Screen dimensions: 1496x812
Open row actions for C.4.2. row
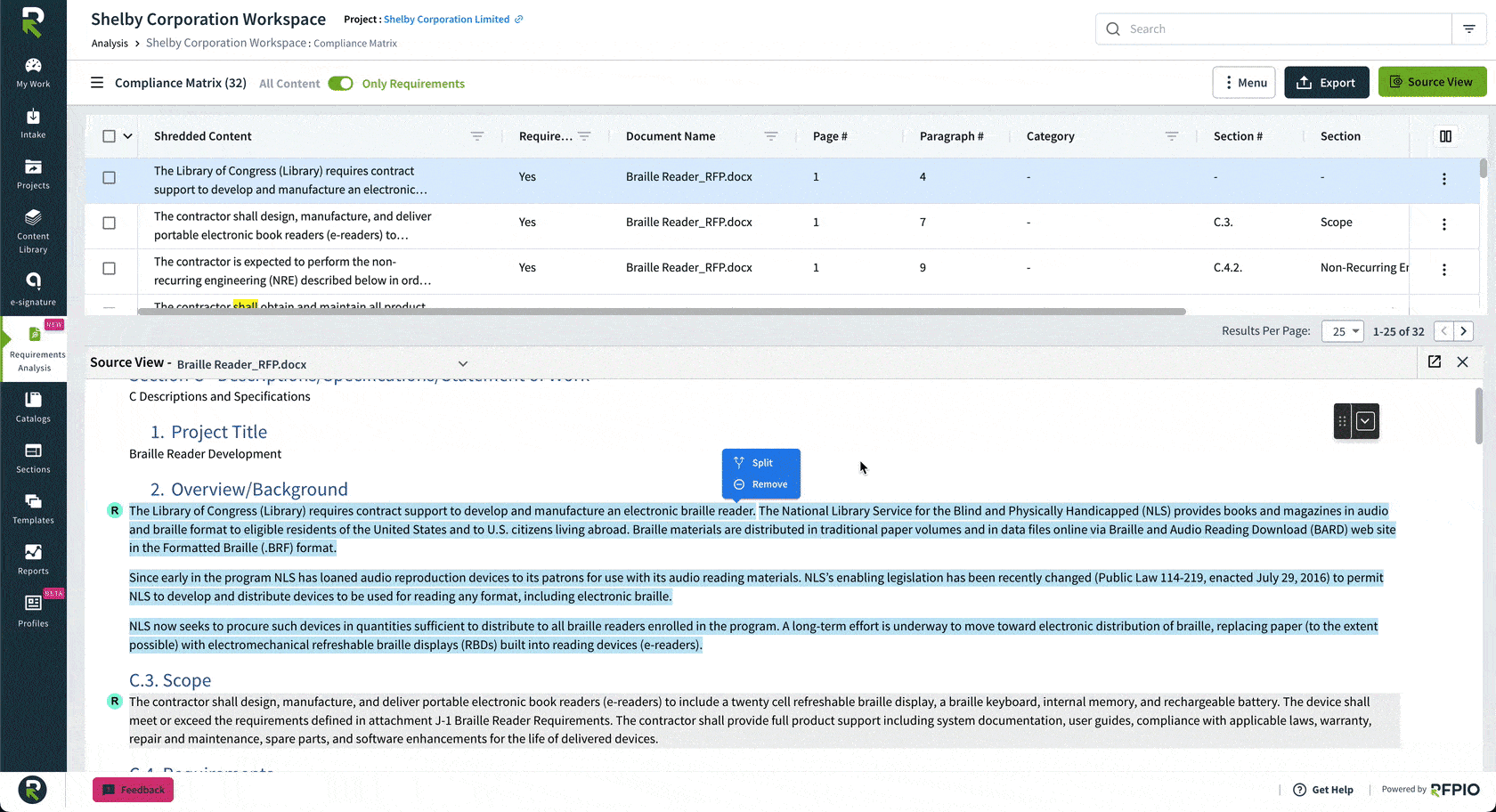click(x=1444, y=270)
